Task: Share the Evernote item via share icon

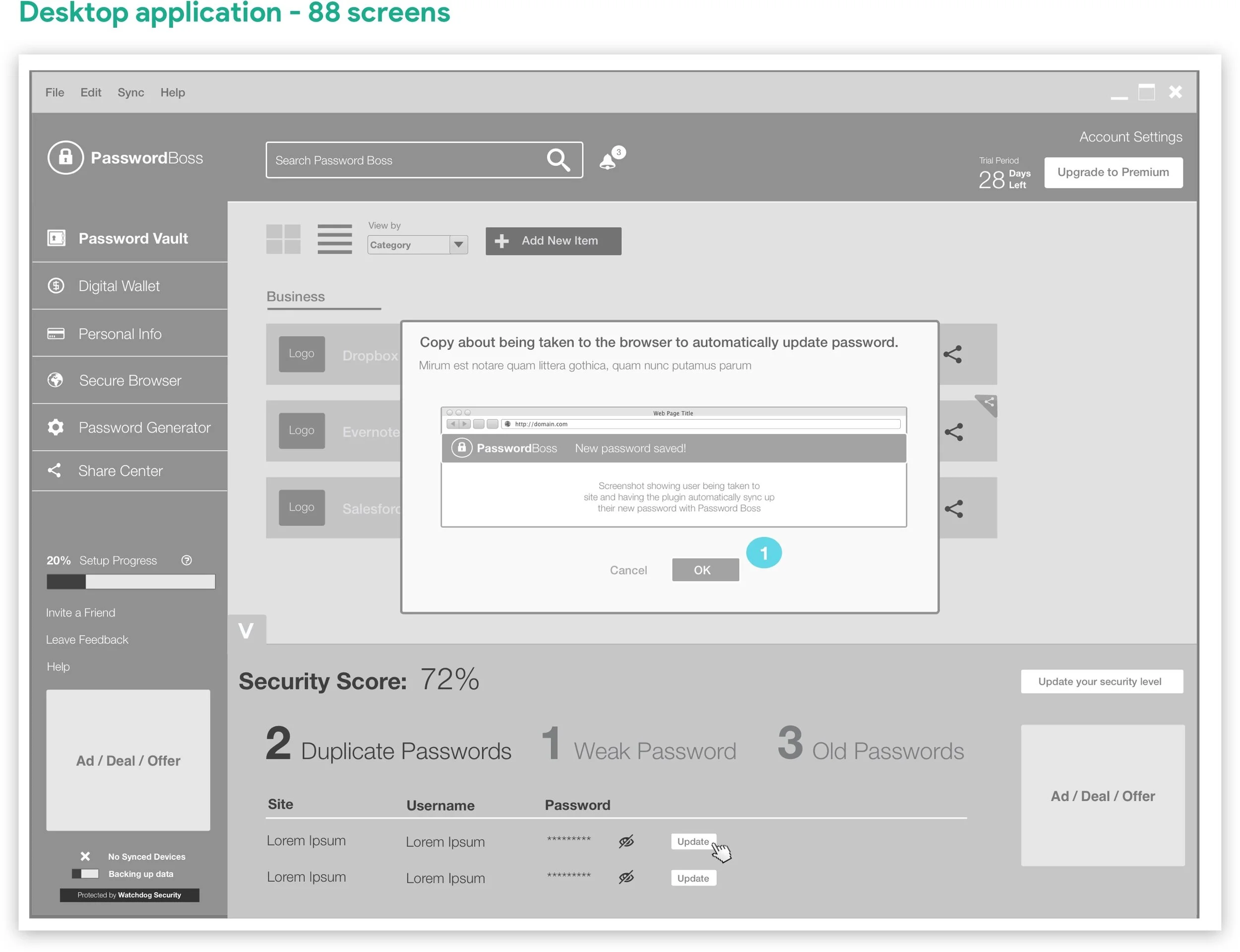Action: 954,433
